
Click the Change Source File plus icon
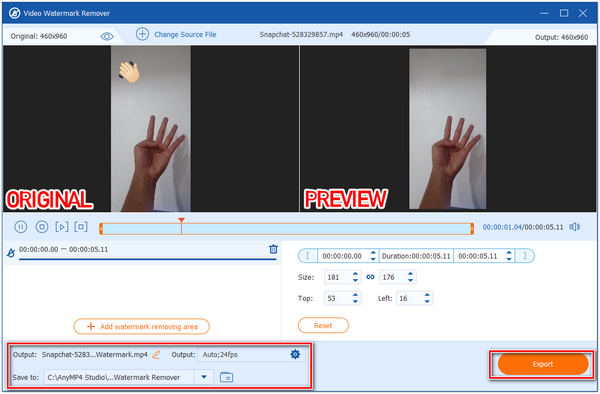[142, 34]
